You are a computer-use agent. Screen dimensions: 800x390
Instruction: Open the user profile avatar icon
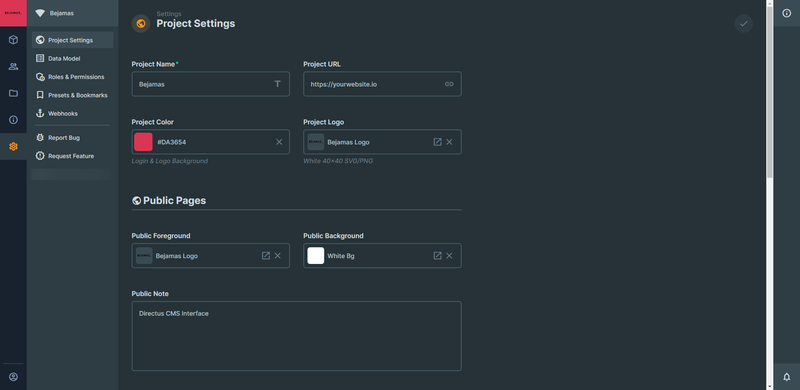click(x=13, y=377)
